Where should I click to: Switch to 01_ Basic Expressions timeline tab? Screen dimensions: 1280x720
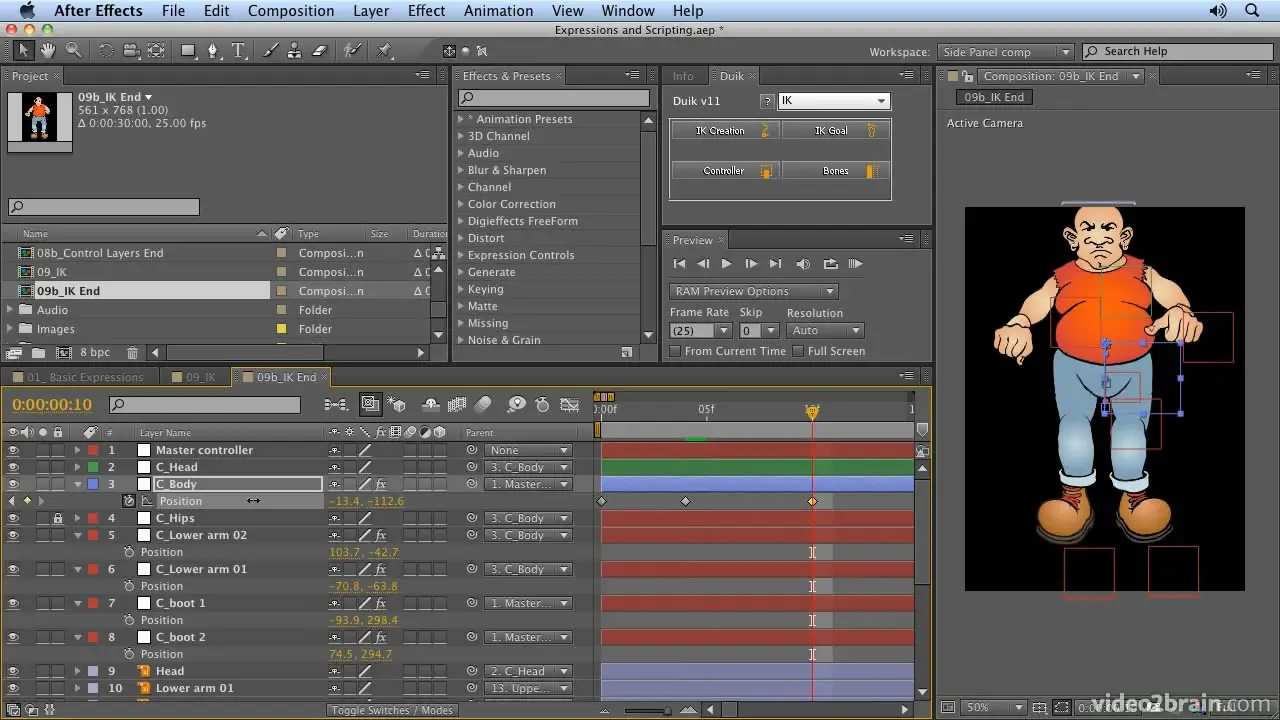(x=84, y=378)
